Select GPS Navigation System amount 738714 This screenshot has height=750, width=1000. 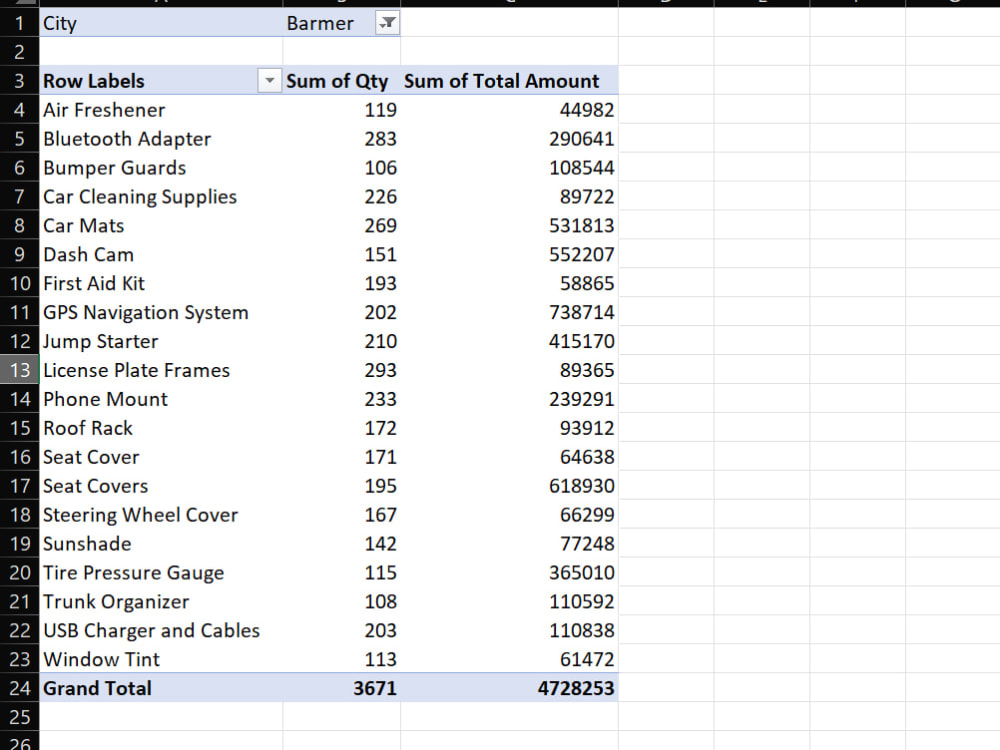coord(510,312)
